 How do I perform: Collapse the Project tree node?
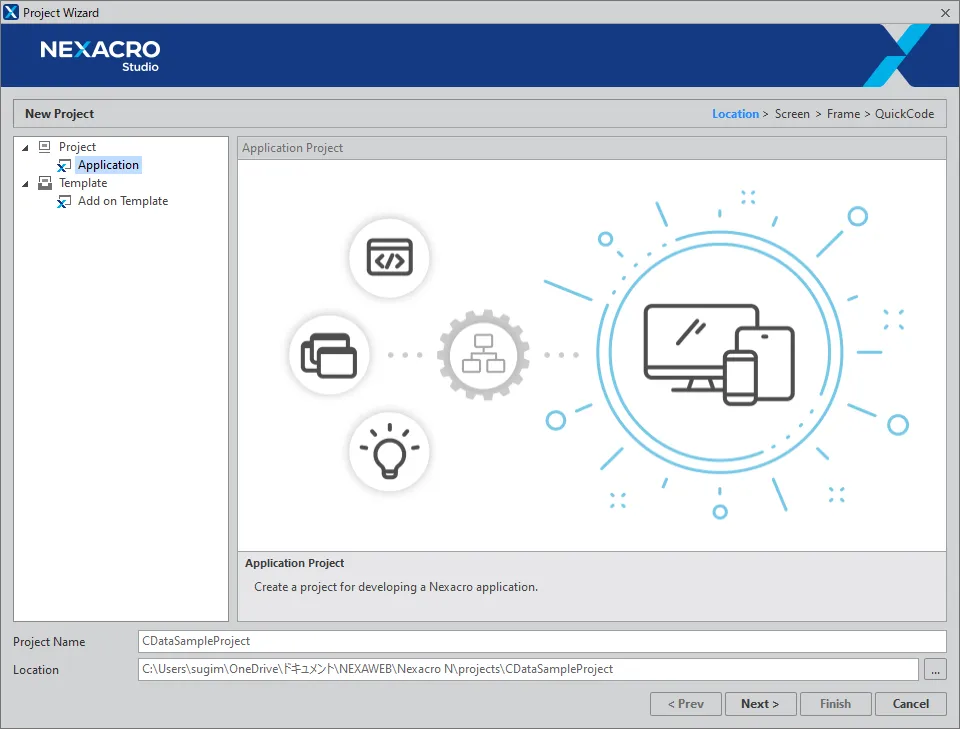coord(25,148)
